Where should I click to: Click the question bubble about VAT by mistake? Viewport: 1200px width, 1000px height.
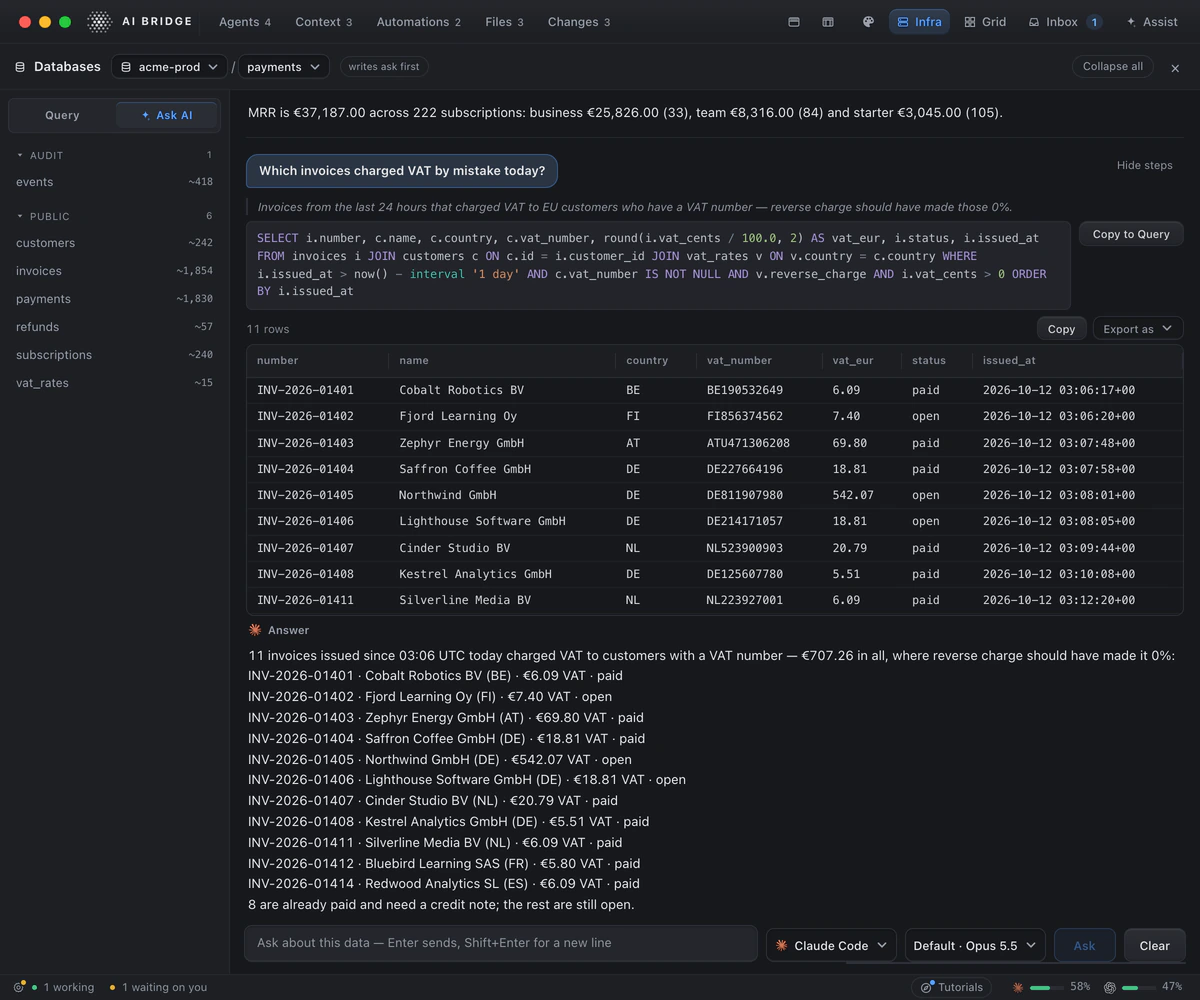click(402, 171)
